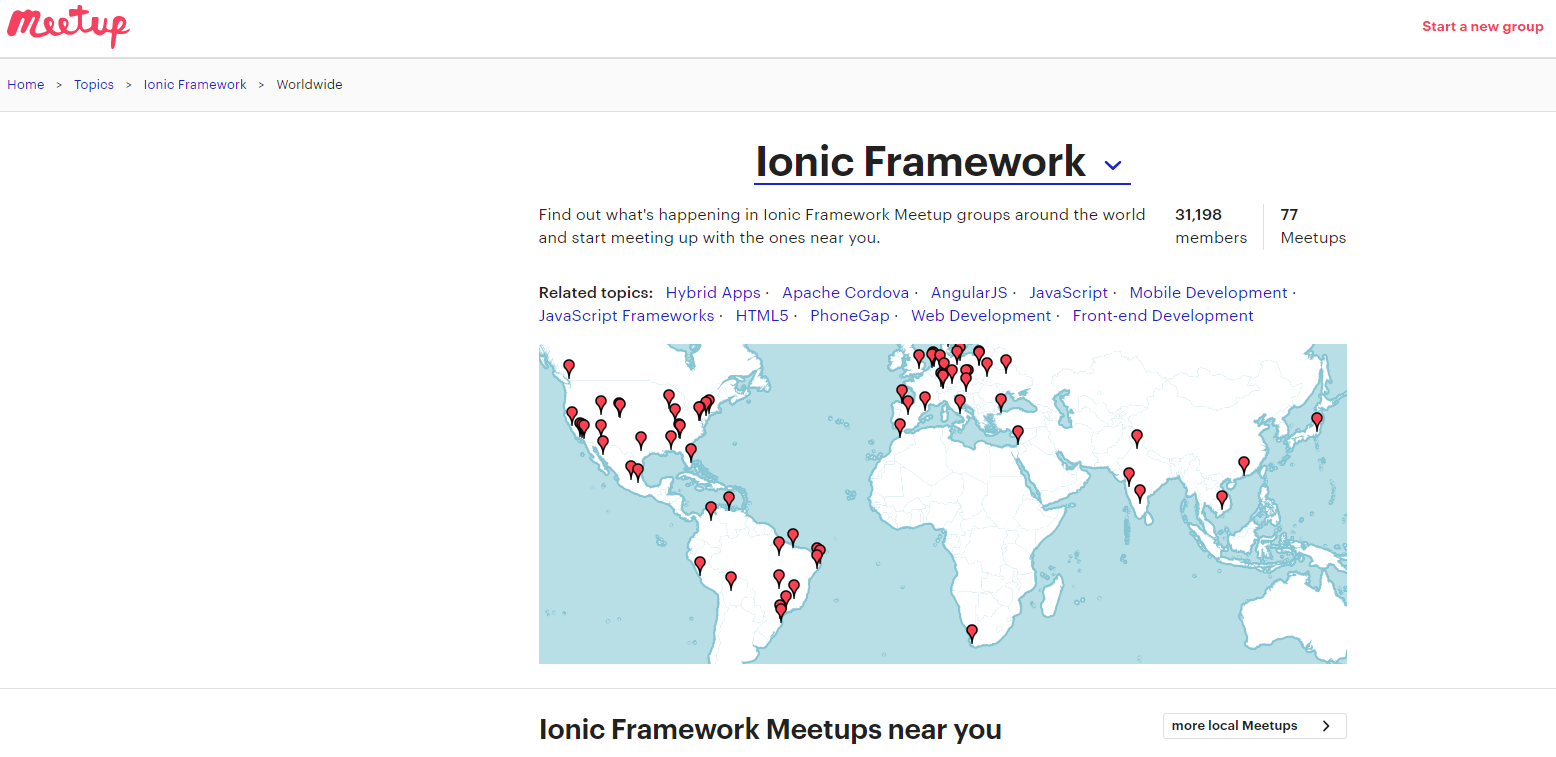Click Start a new group
The height and width of the screenshot is (757, 1556).
point(1482,27)
